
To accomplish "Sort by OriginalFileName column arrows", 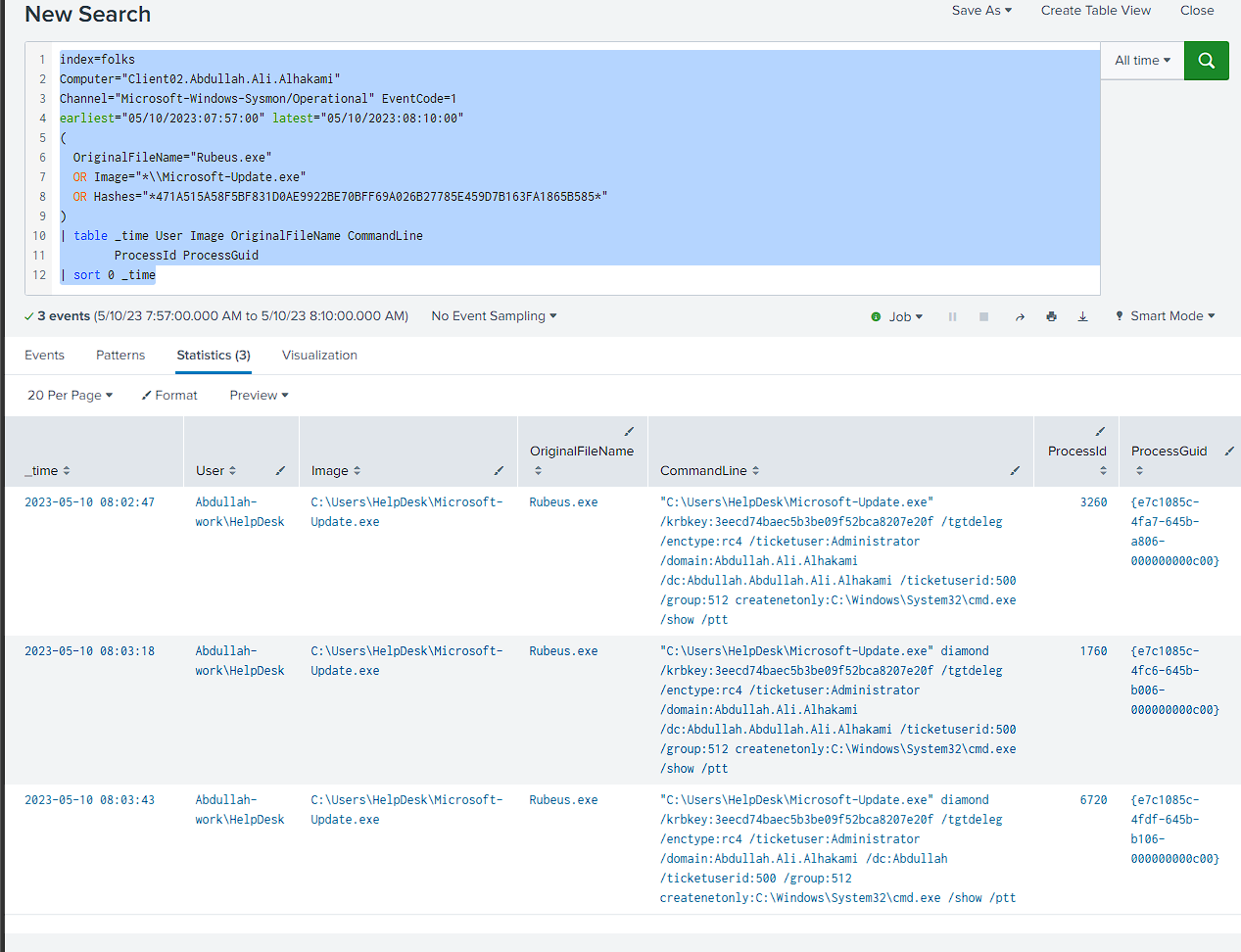I will (x=538, y=471).
